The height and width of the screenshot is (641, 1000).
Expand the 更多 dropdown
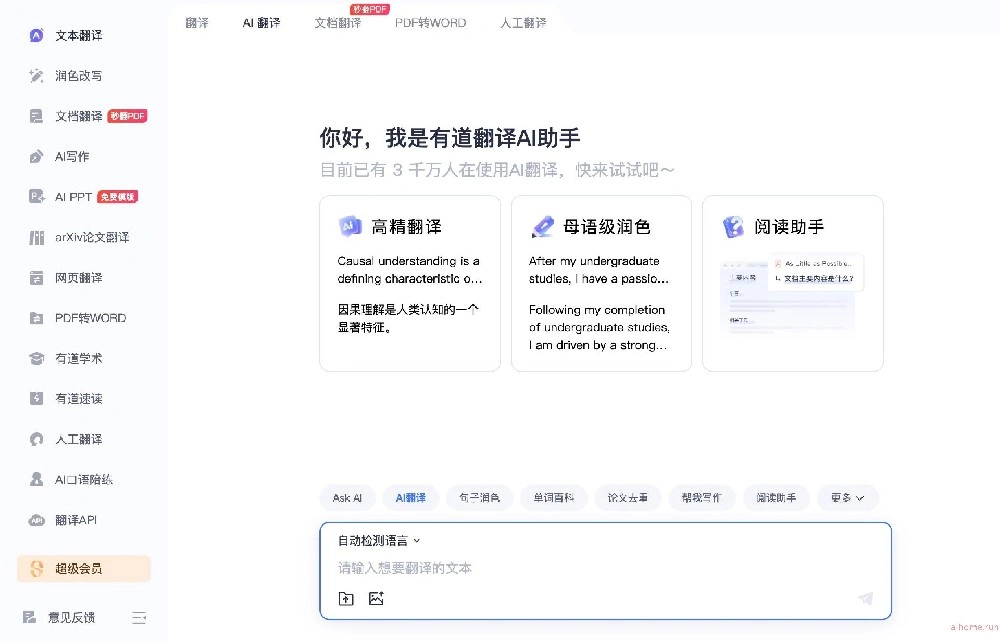click(847, 497)
